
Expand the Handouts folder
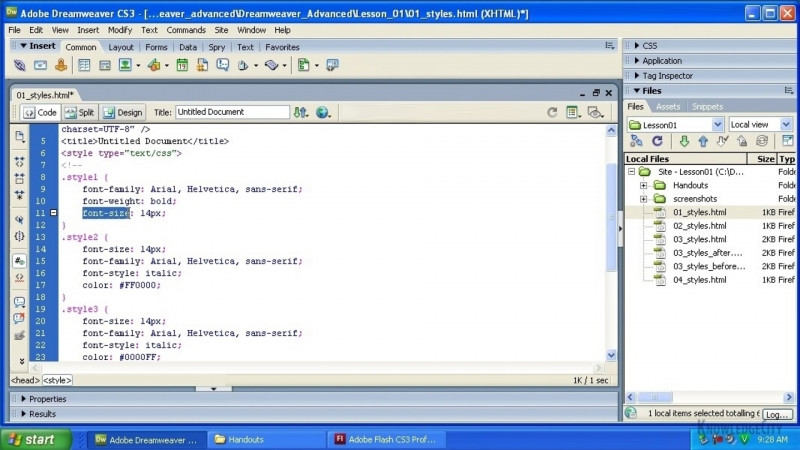click(643, 185)
